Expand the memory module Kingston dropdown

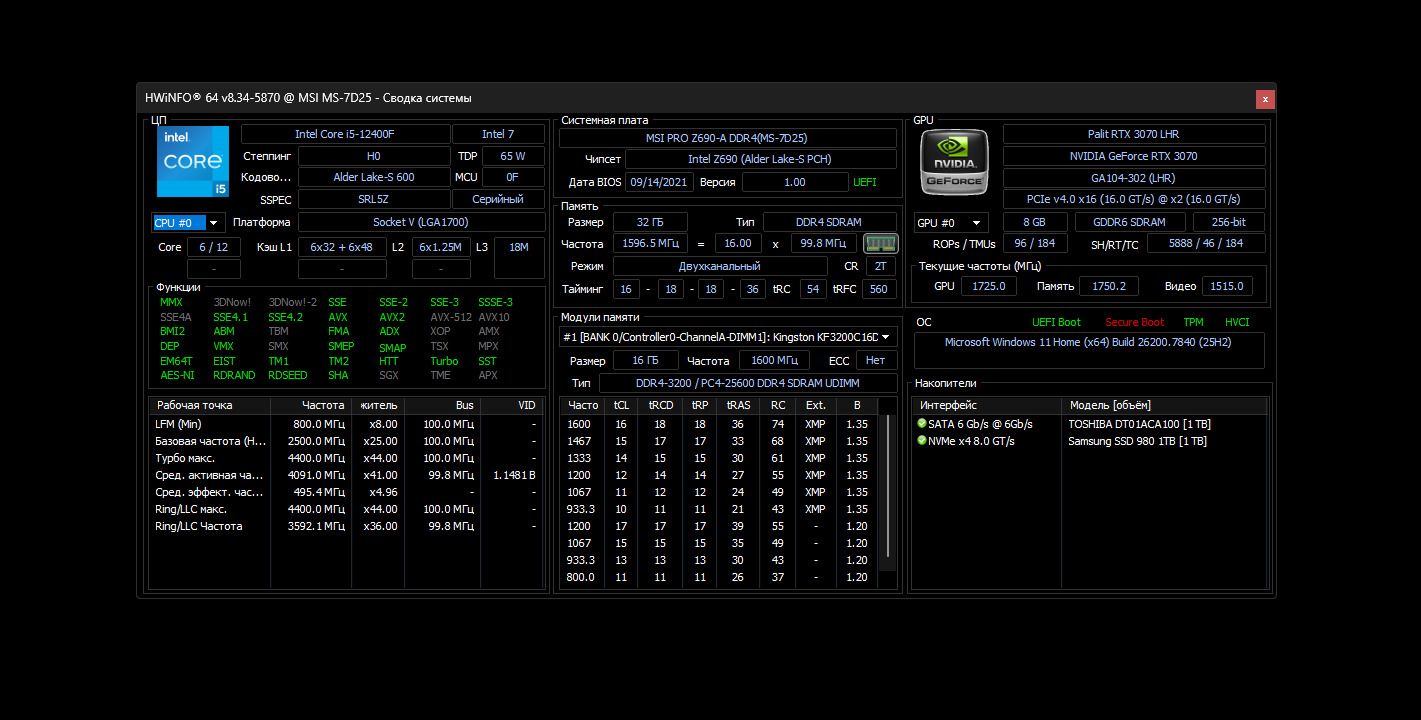click(885, 338)
